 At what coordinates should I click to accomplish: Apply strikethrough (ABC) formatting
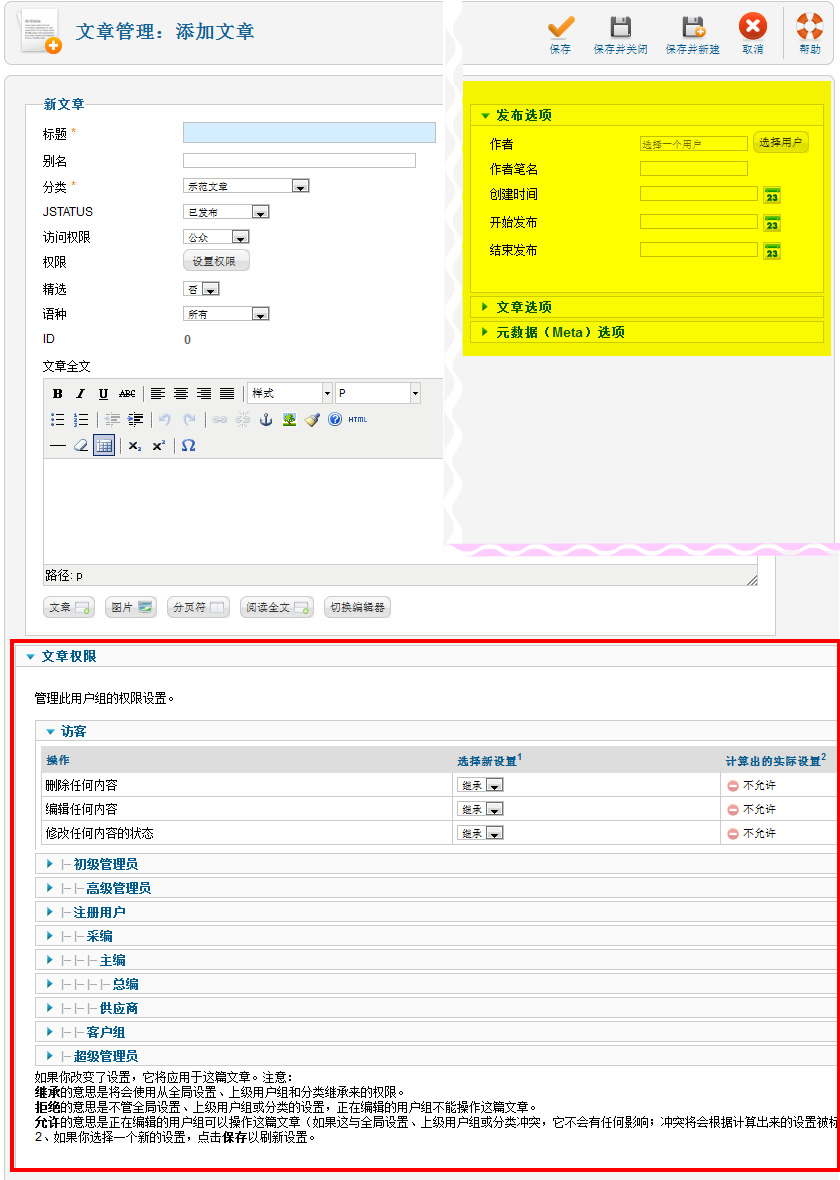point(127,394)
